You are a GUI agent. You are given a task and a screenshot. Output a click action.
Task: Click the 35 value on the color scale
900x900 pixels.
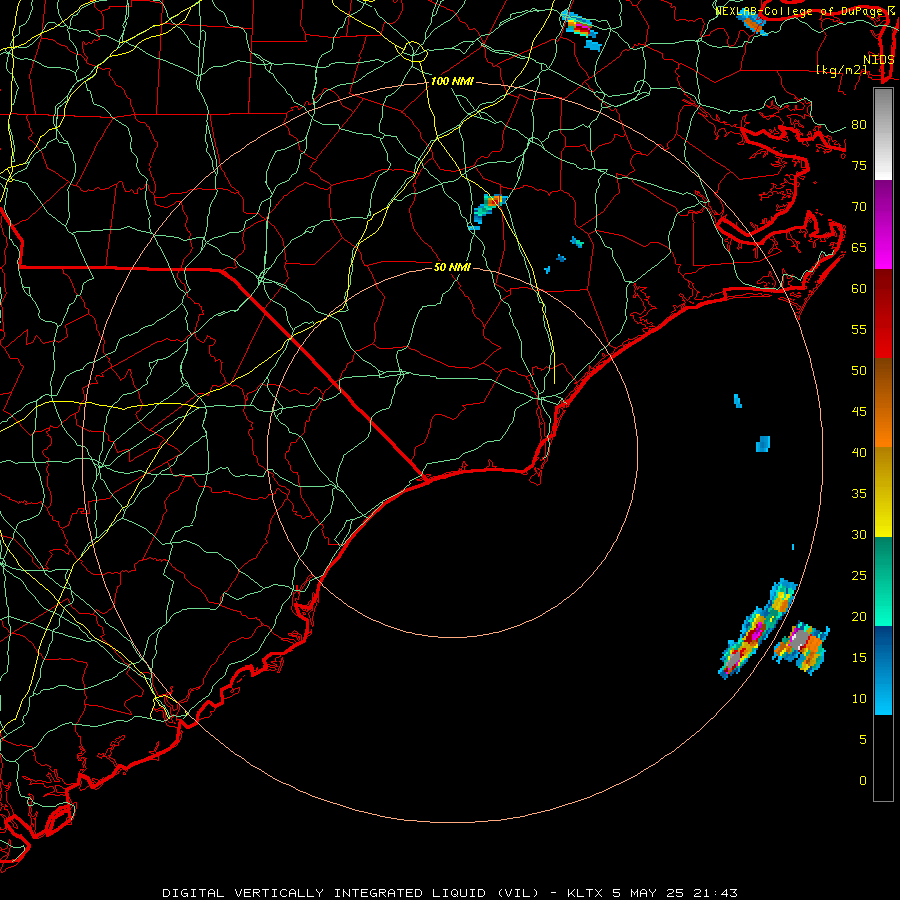tap(859, 494)
